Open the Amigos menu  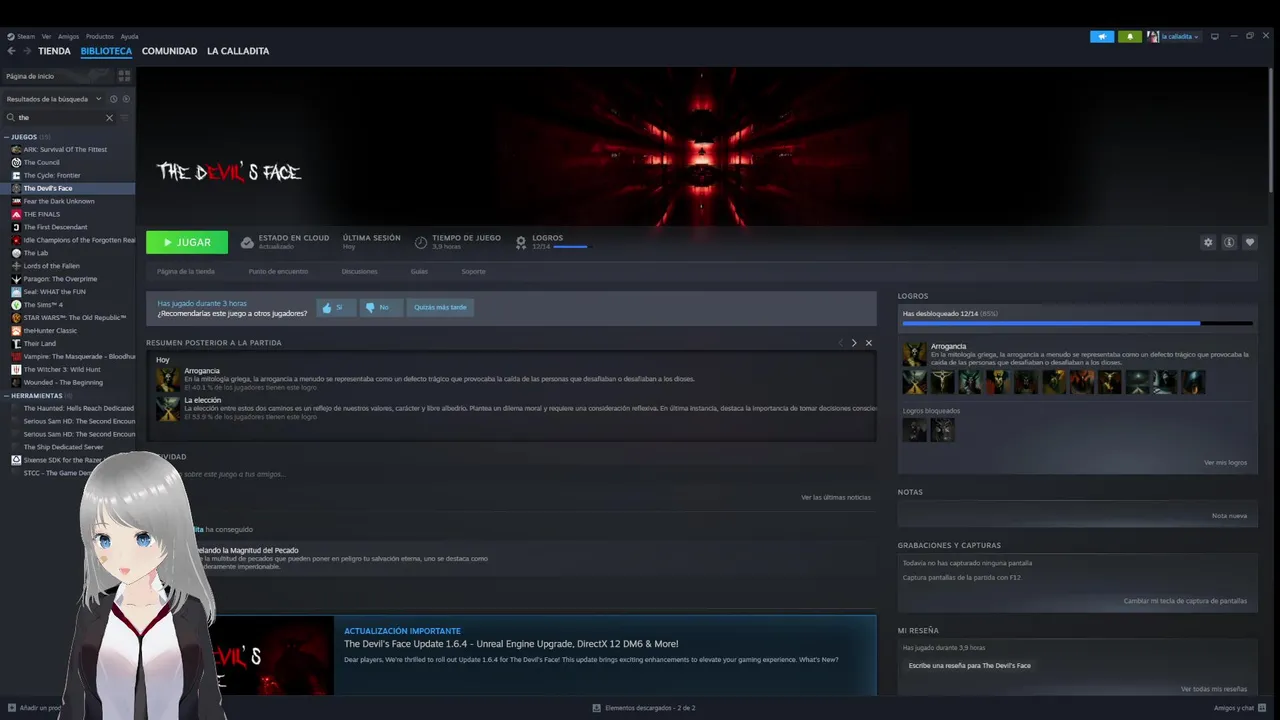[x=68, y=37]
